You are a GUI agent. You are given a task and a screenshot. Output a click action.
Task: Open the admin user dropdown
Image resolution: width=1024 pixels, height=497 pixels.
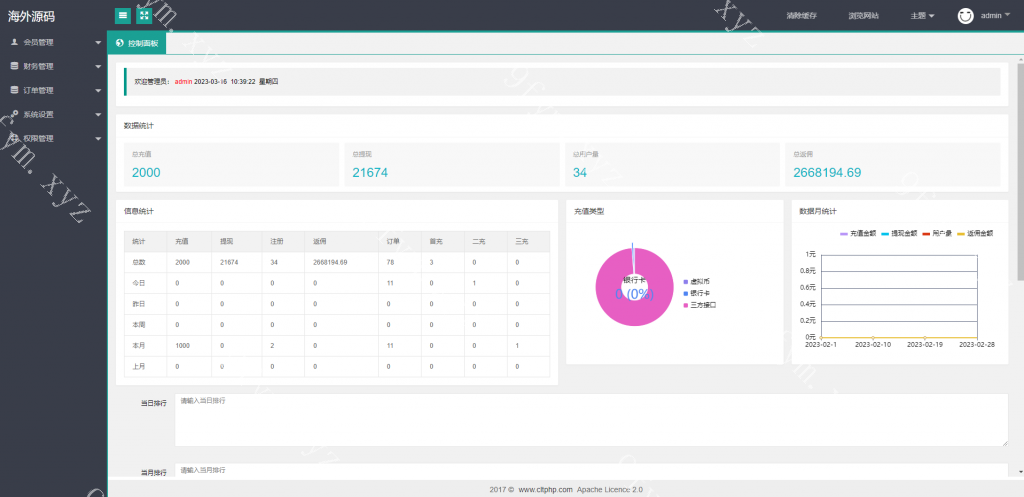995,16
